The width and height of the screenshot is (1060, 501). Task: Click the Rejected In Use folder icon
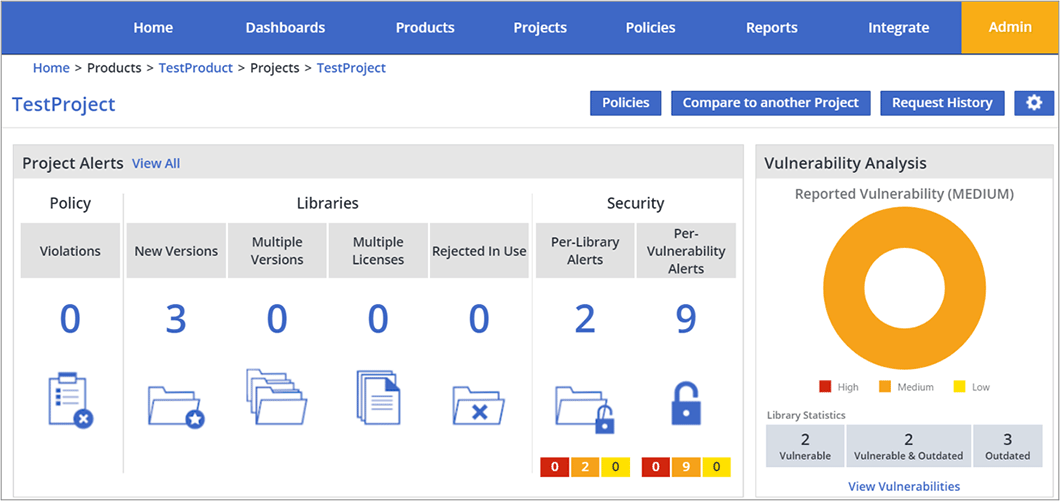(479, 406)
